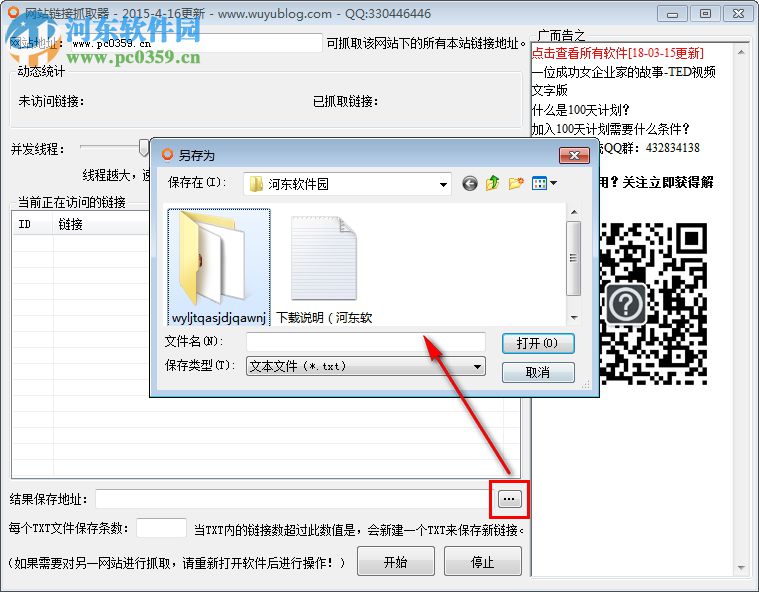Screen dimensions: 759x592
Task: Close the 另存为 dialog
Action: [574, 155]
